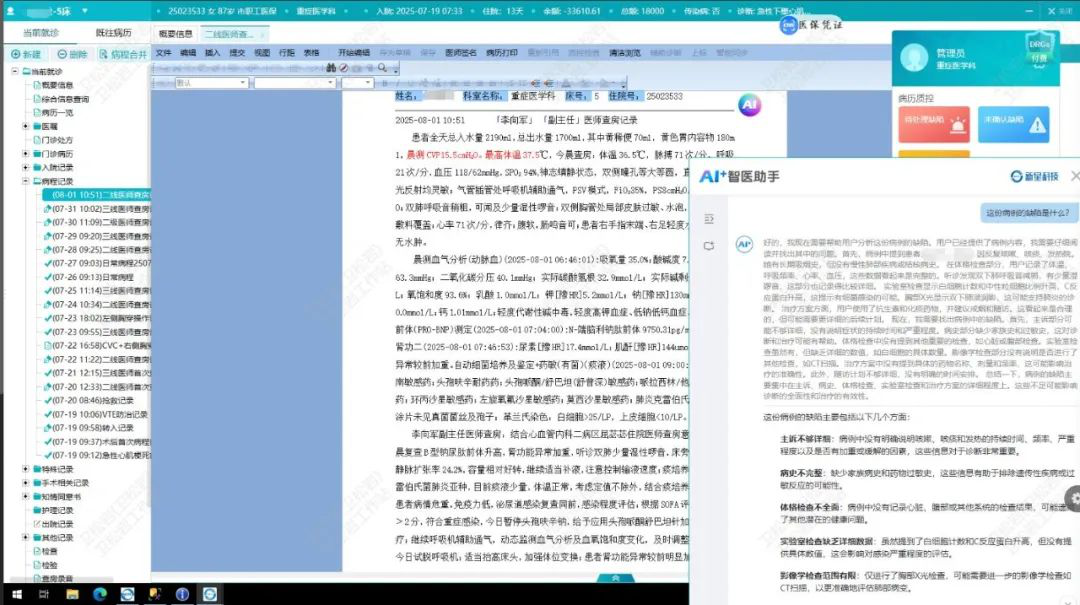Open the 表格 menu
1080x605 pixels.
pos(311,52)
